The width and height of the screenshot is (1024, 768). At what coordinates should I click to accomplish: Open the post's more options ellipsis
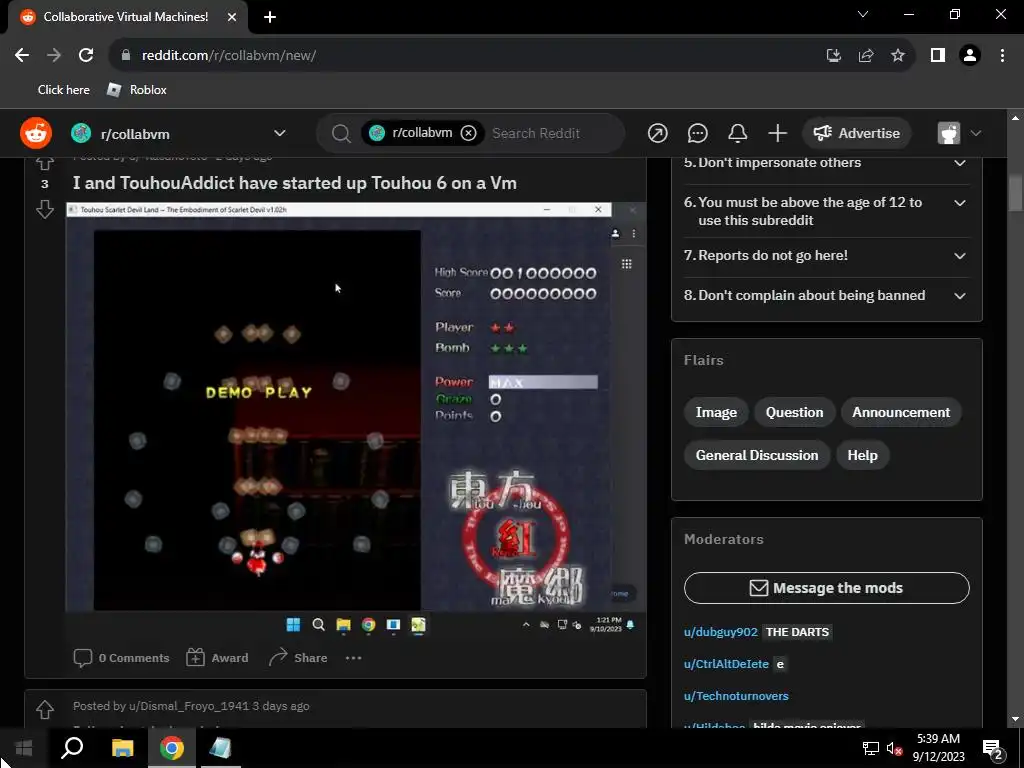pyautogui.click(x=353, y=658)
